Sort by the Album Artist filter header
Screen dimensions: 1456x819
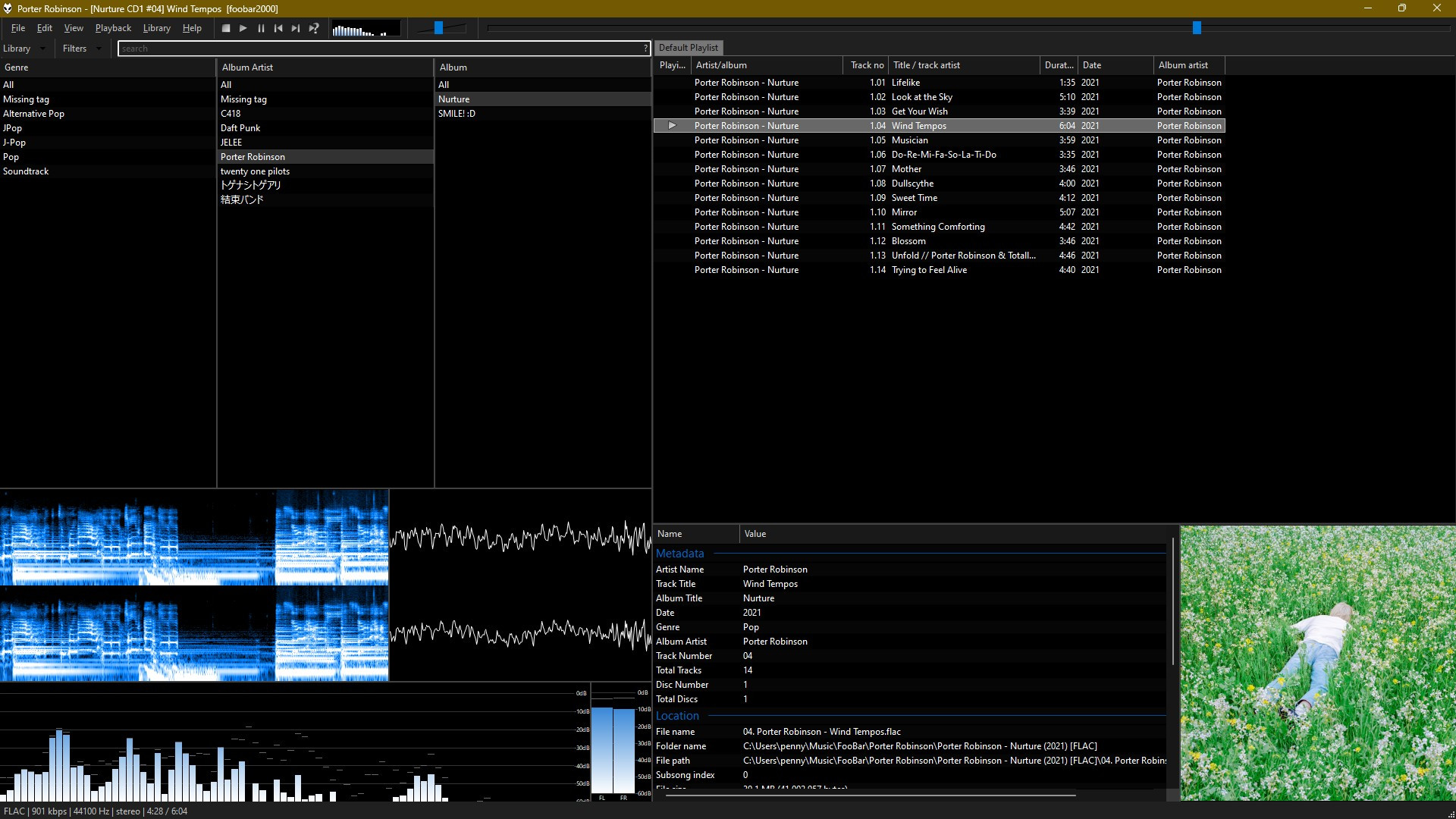(325, 67)
